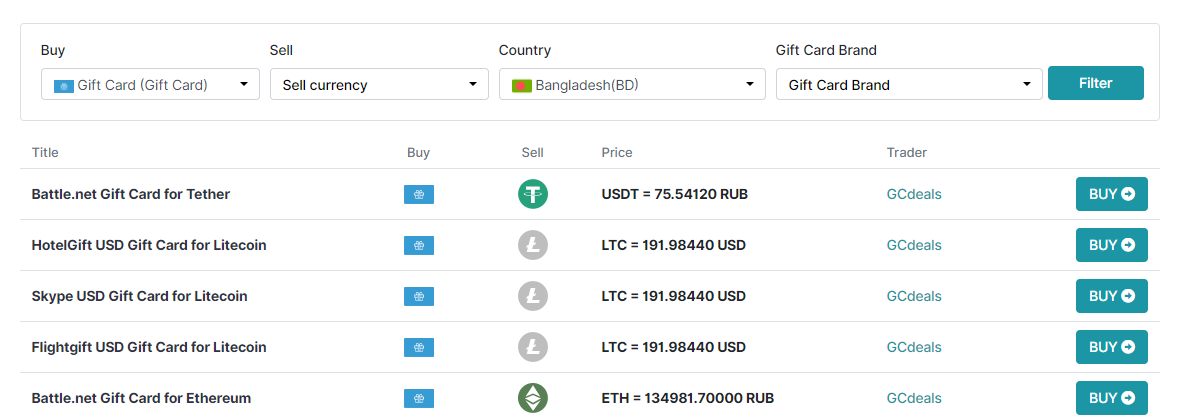The height and width of the screenshot is (419, 1184).
Task: Click title 'Flightgift USD Gift Card for Litecoin'
Action: [x=149, y=347]
